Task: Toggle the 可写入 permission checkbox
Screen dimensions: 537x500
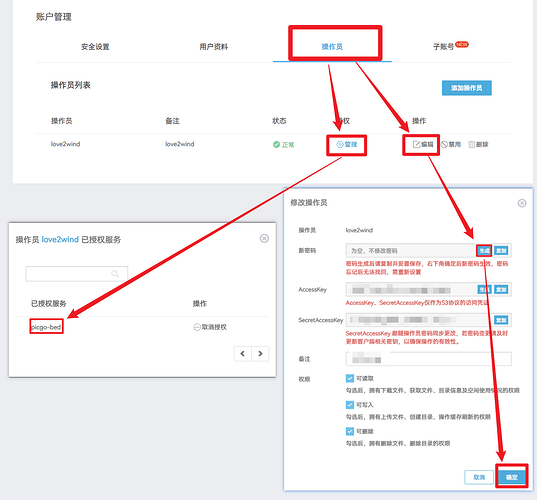Action: [350, 405]
